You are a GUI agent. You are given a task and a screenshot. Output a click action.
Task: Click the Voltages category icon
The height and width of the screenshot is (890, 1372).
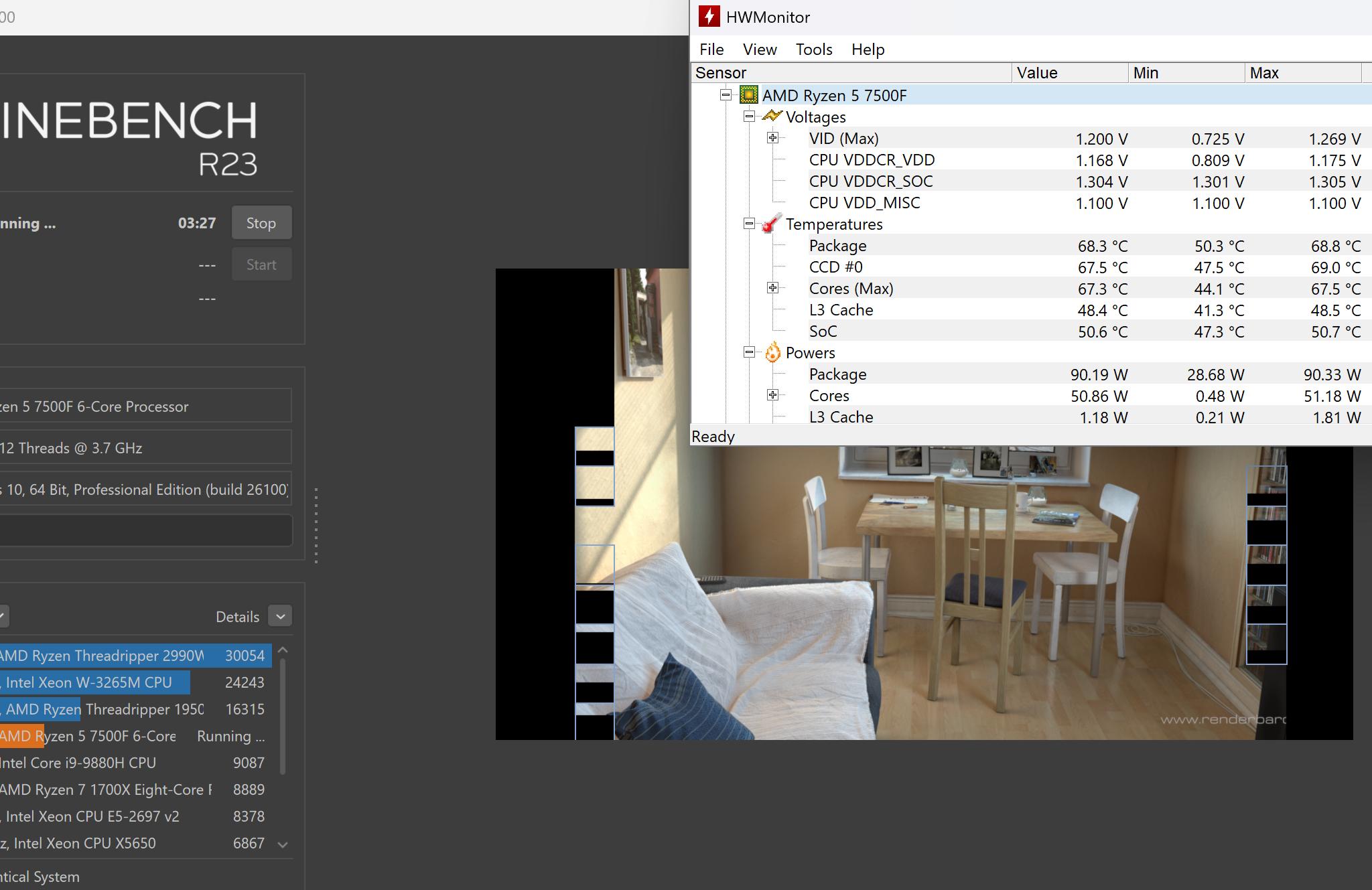point(772,117)
